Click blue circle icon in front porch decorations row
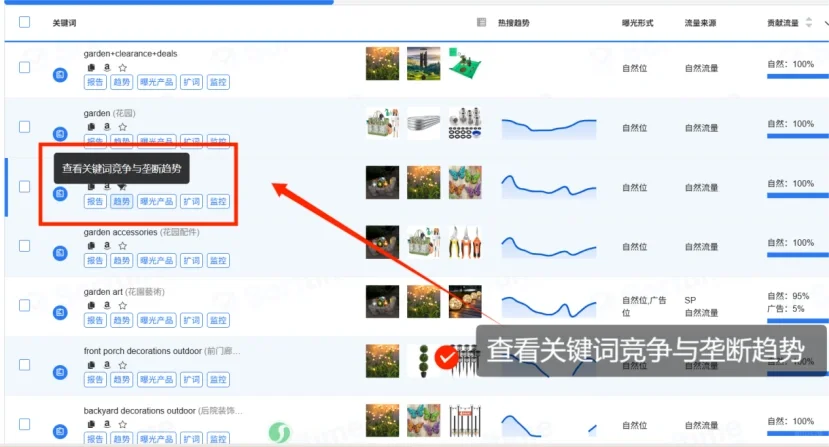 [x=60, y=372]
